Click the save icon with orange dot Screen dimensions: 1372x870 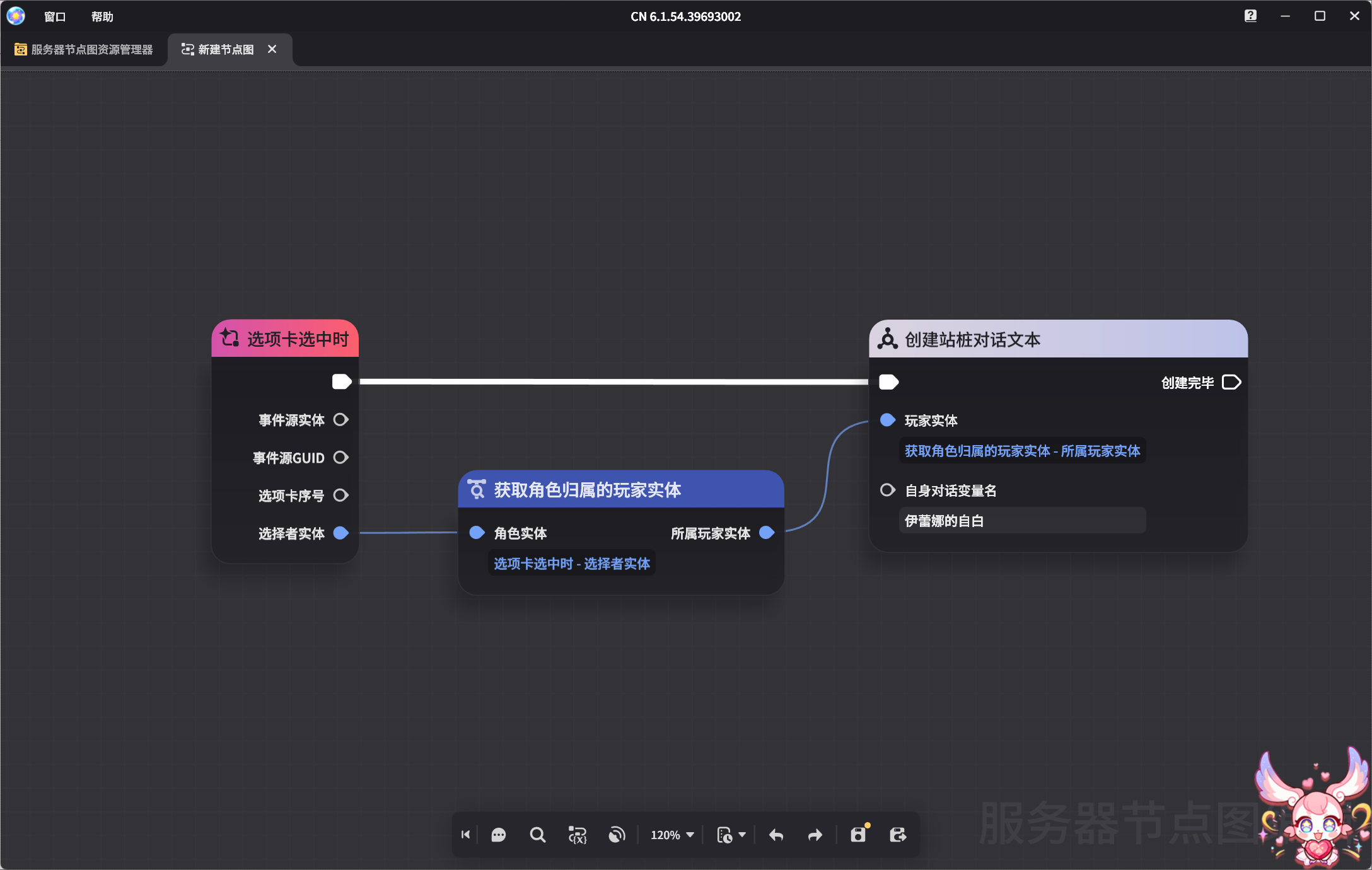point(857,835)
